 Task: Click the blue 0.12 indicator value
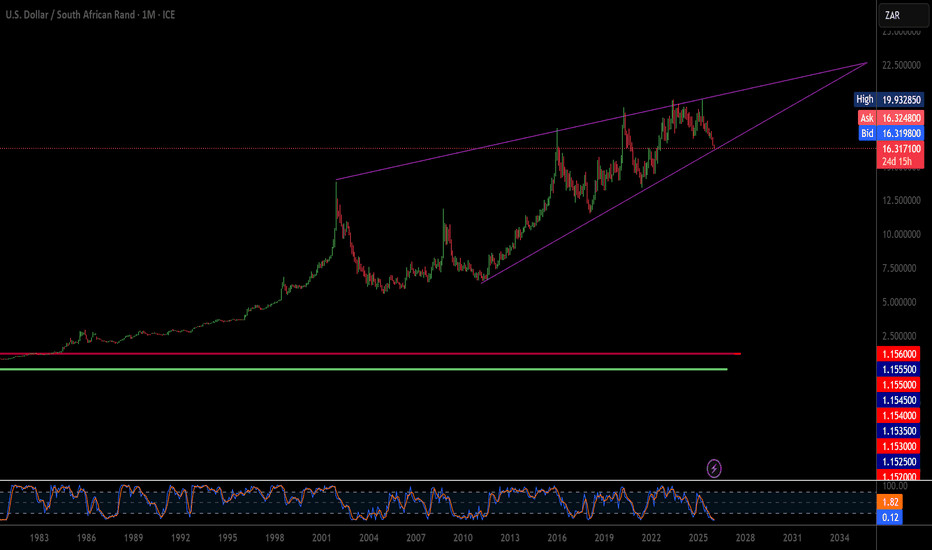coord(892,516)
